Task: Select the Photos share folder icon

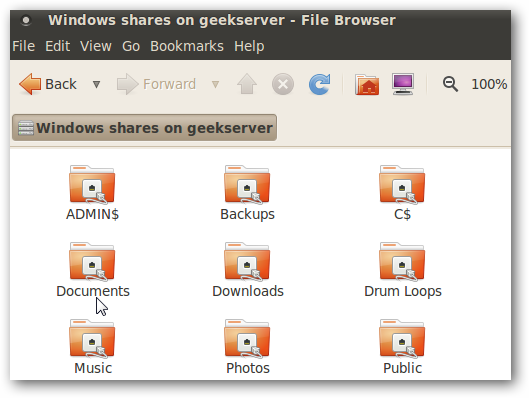Action: (247, 339)
